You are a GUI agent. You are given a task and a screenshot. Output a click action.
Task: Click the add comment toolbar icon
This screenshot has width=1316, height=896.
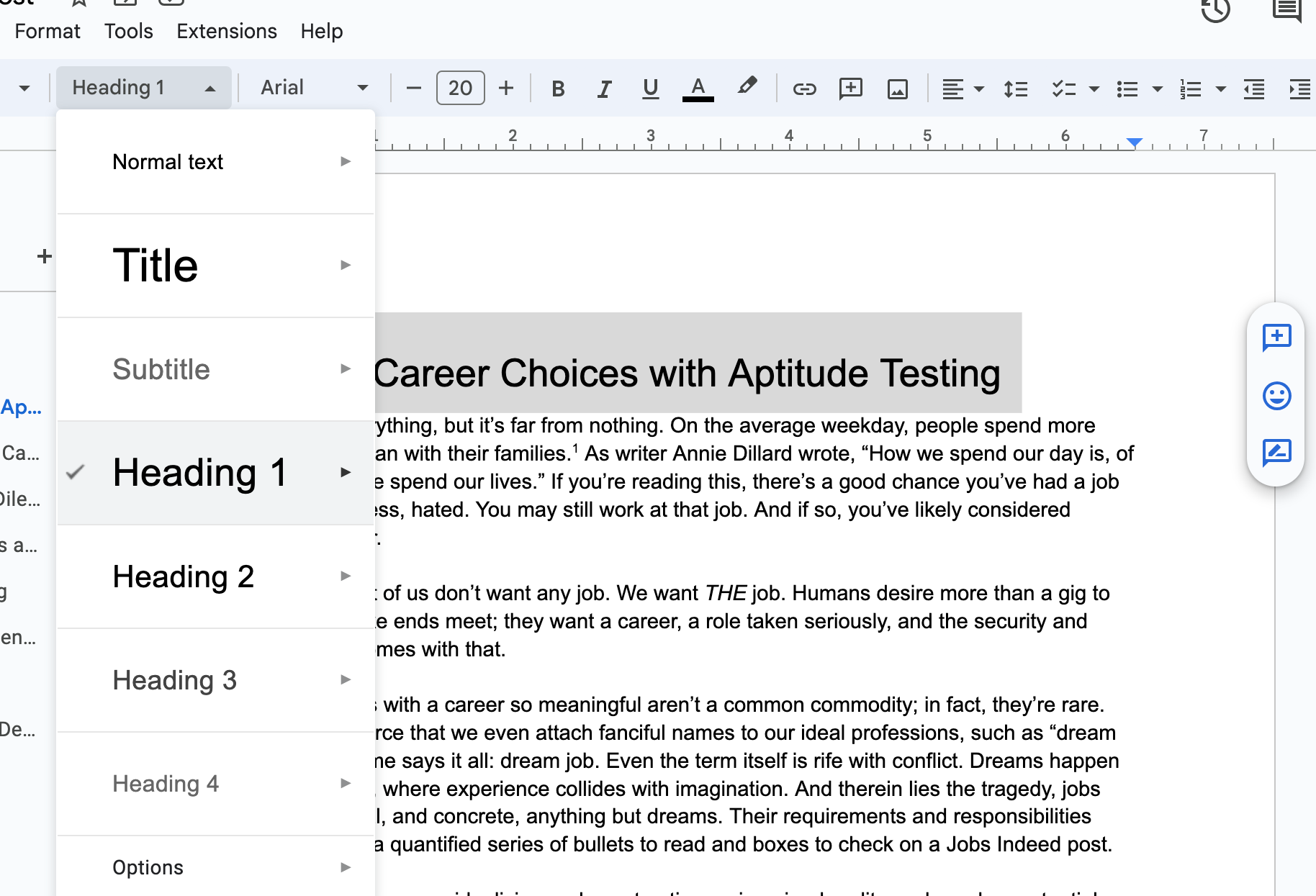pos(850,89)
